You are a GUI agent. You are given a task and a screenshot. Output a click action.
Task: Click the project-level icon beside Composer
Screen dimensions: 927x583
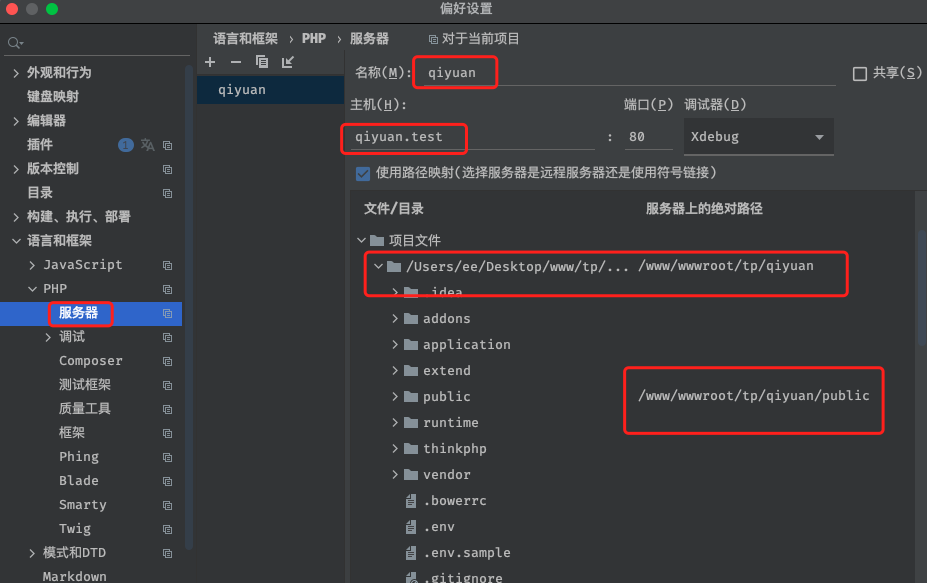[167, 361]
